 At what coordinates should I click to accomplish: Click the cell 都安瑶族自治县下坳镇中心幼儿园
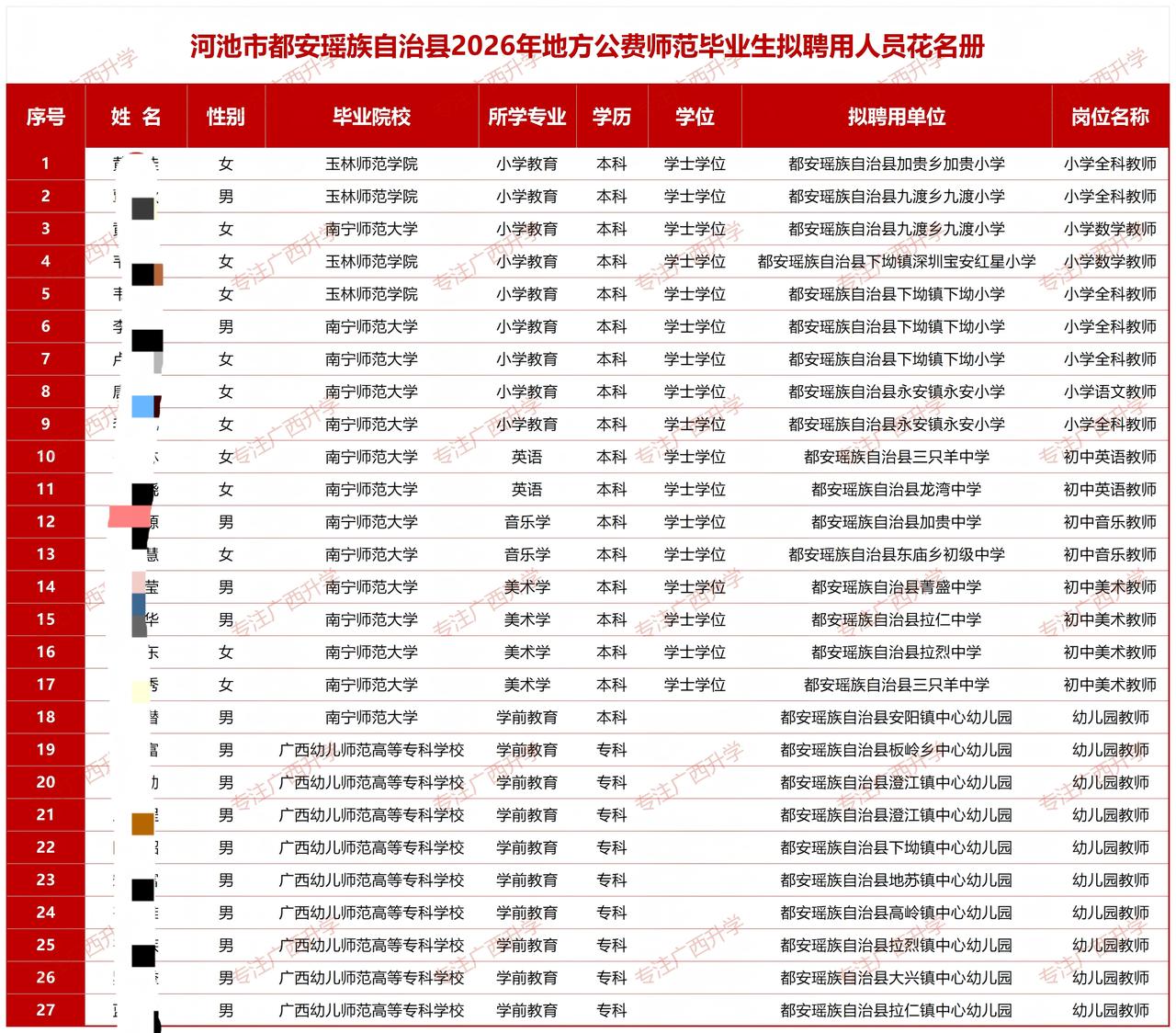(x=897, y=847)
